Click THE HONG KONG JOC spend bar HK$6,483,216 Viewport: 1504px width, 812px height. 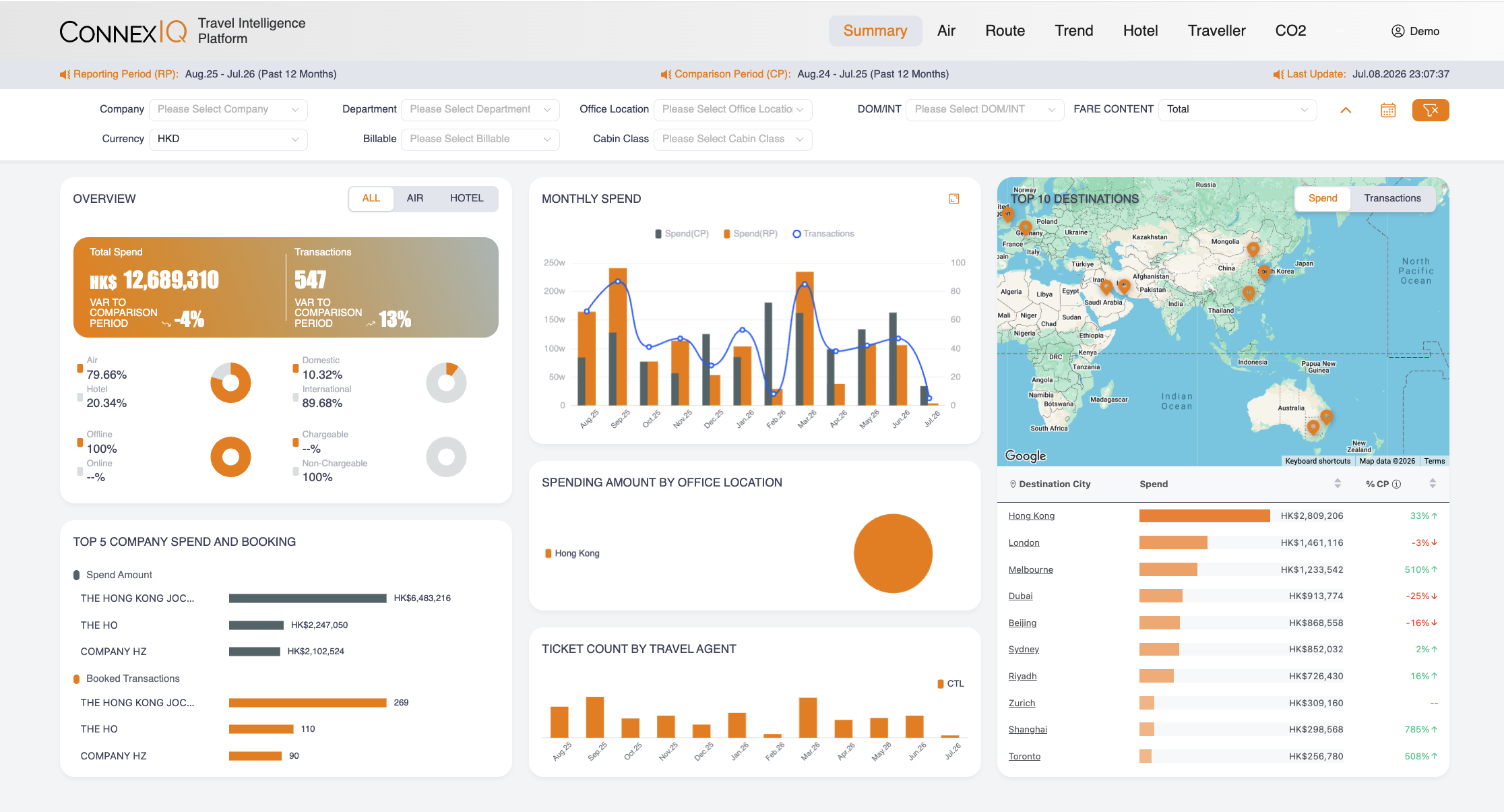pyautogui.click(x=307, y=598)
